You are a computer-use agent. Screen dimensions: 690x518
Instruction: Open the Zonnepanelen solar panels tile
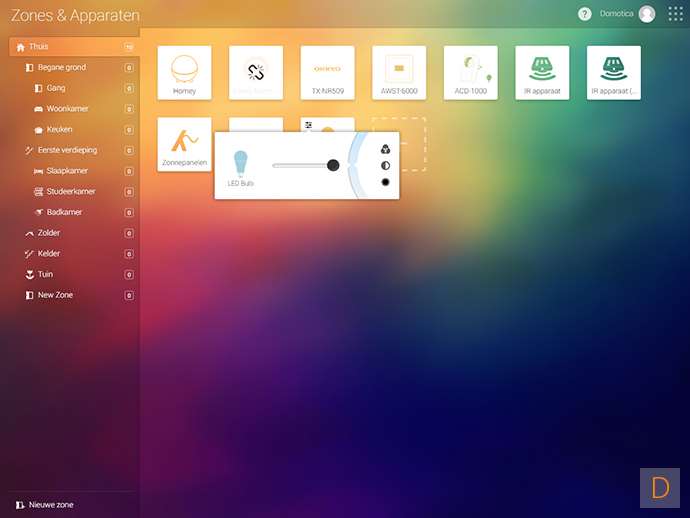pyautogui.click(x=184, y=144)
